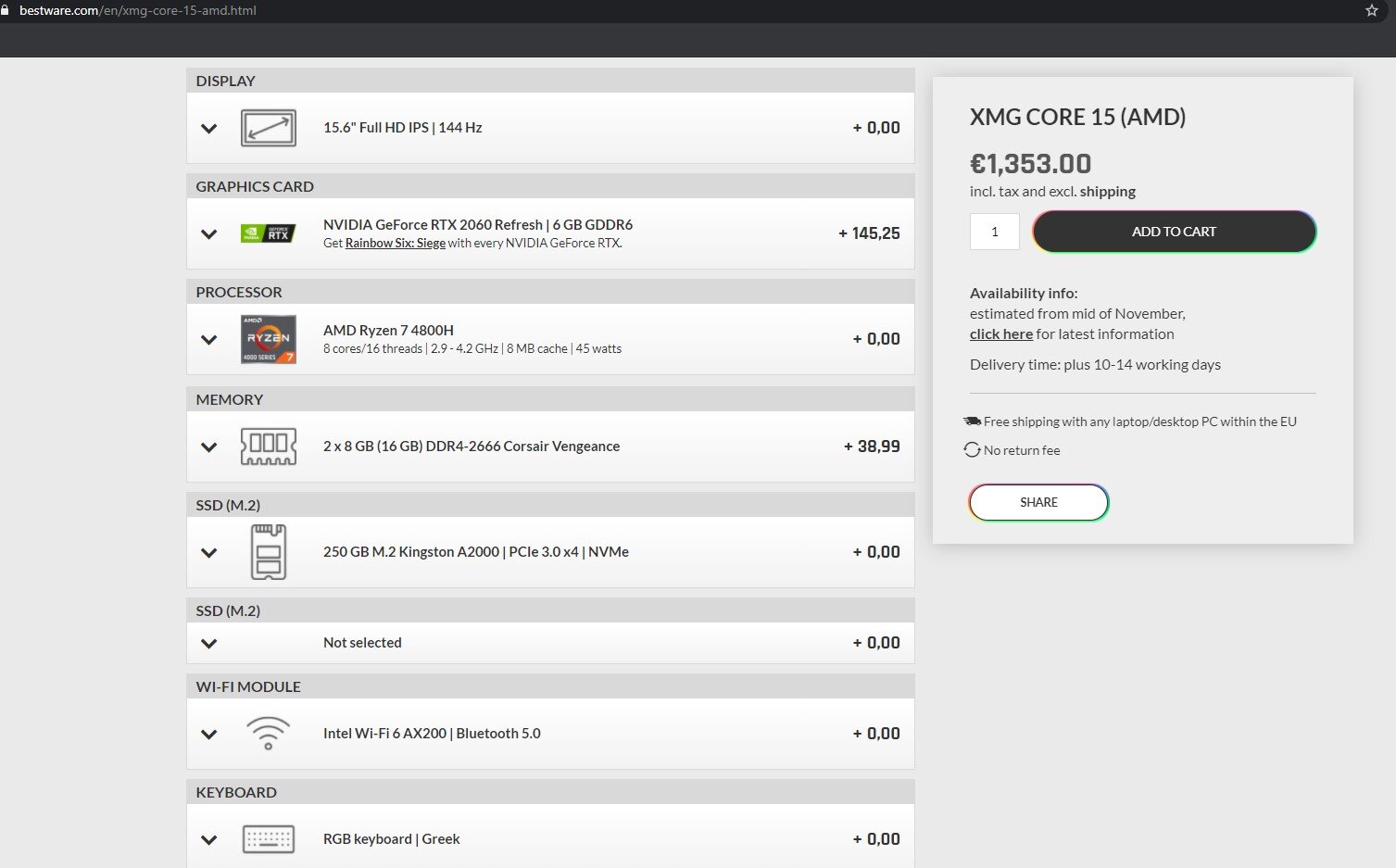1396x868 pixels.
Task: Click the €1,353.00 total price
Action: click(1030, 164)
